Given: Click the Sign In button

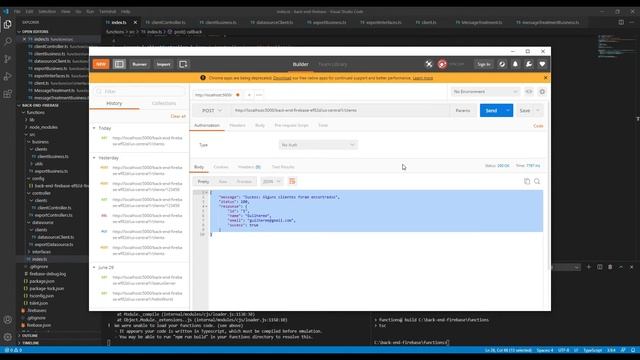Looking at the screenshot, I should pyautogui.click(x=484, y=64).
